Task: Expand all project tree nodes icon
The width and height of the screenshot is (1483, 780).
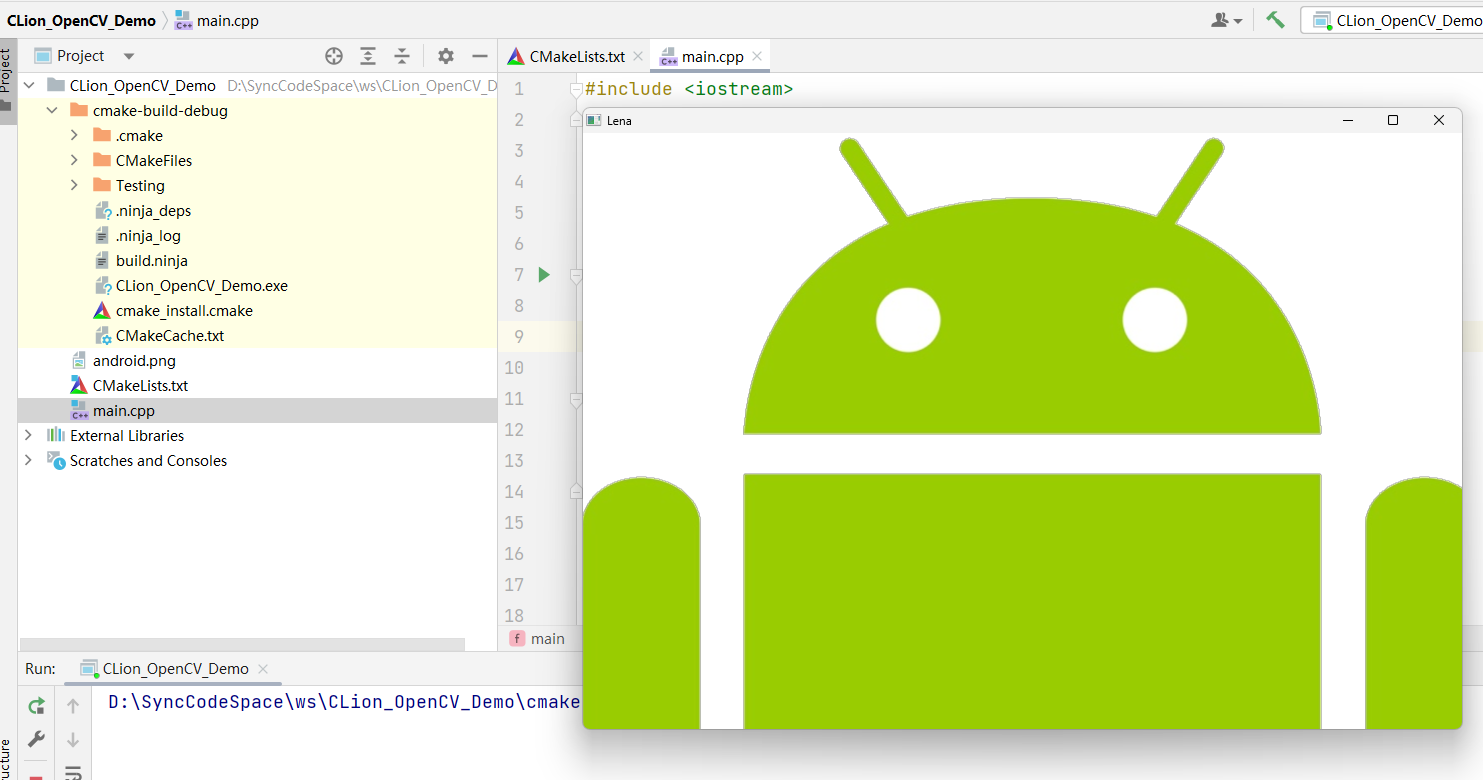Action: point(368,56)
